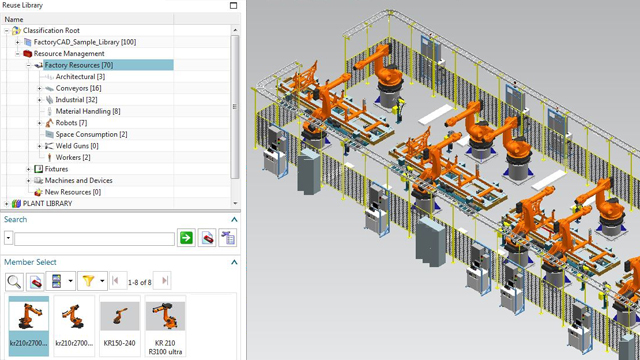
Task: Open the filter funnel dropdown arrow
Action: pos(102,281)
